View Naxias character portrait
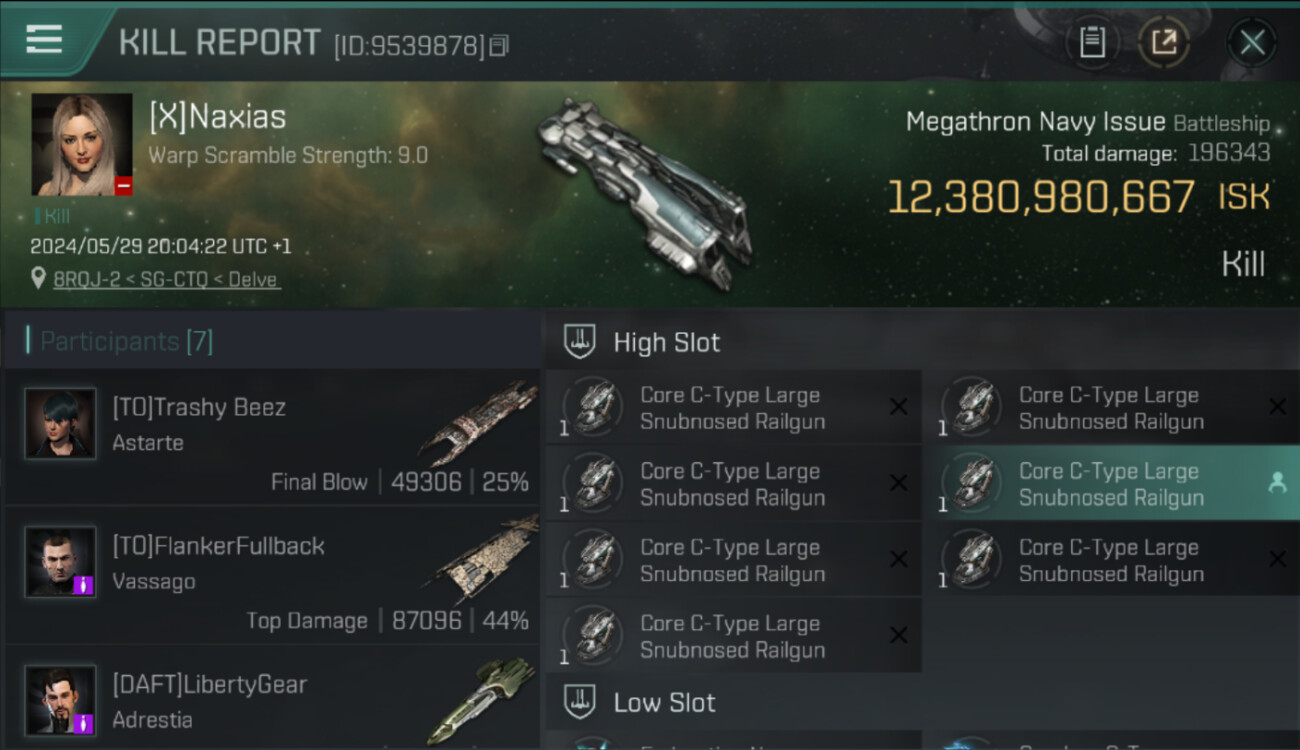This screenshot has width=1300, height=750. point(82,145)
